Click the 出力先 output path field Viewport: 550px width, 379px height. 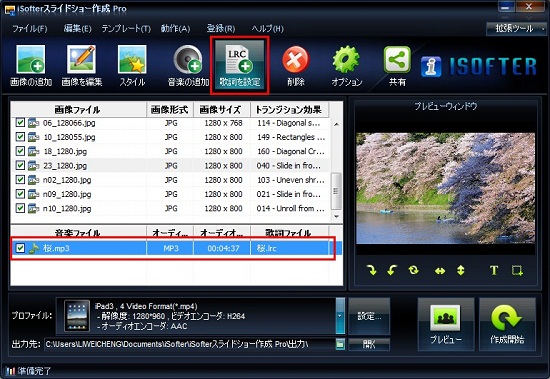[x=189, y=344]
